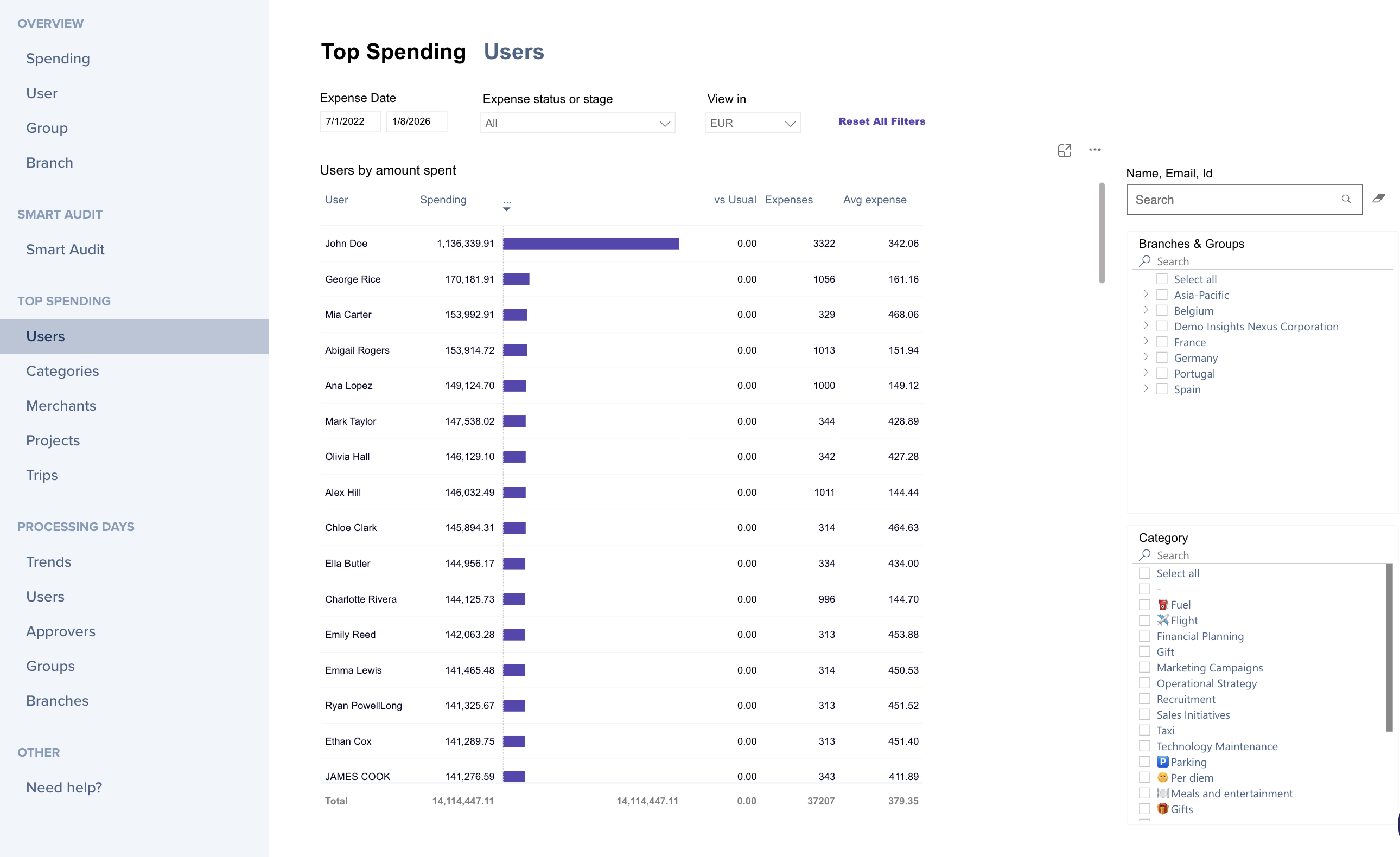Click John Doe's purple spending bar
1400x857 pixels.
(590, 244)
